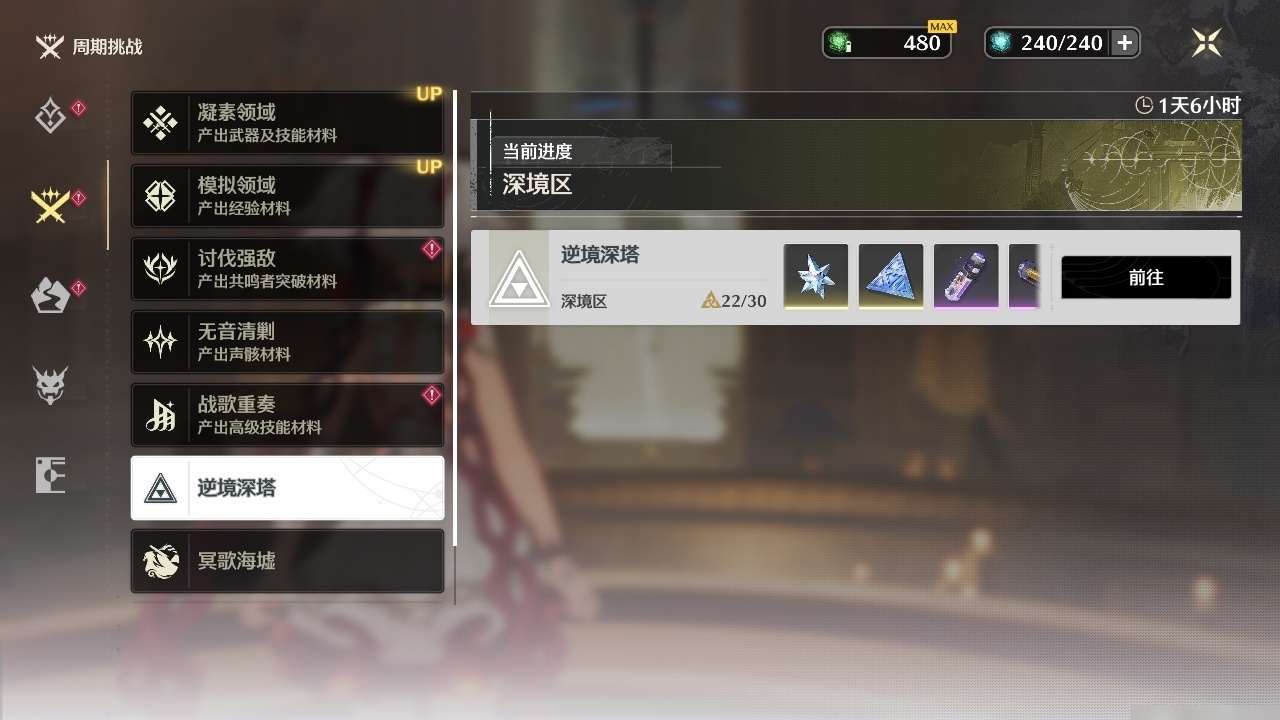Viewport: 1280px width, 720px height.
Task: Select 冥歌海墟 challenge entry
Action: click(287, 561)
